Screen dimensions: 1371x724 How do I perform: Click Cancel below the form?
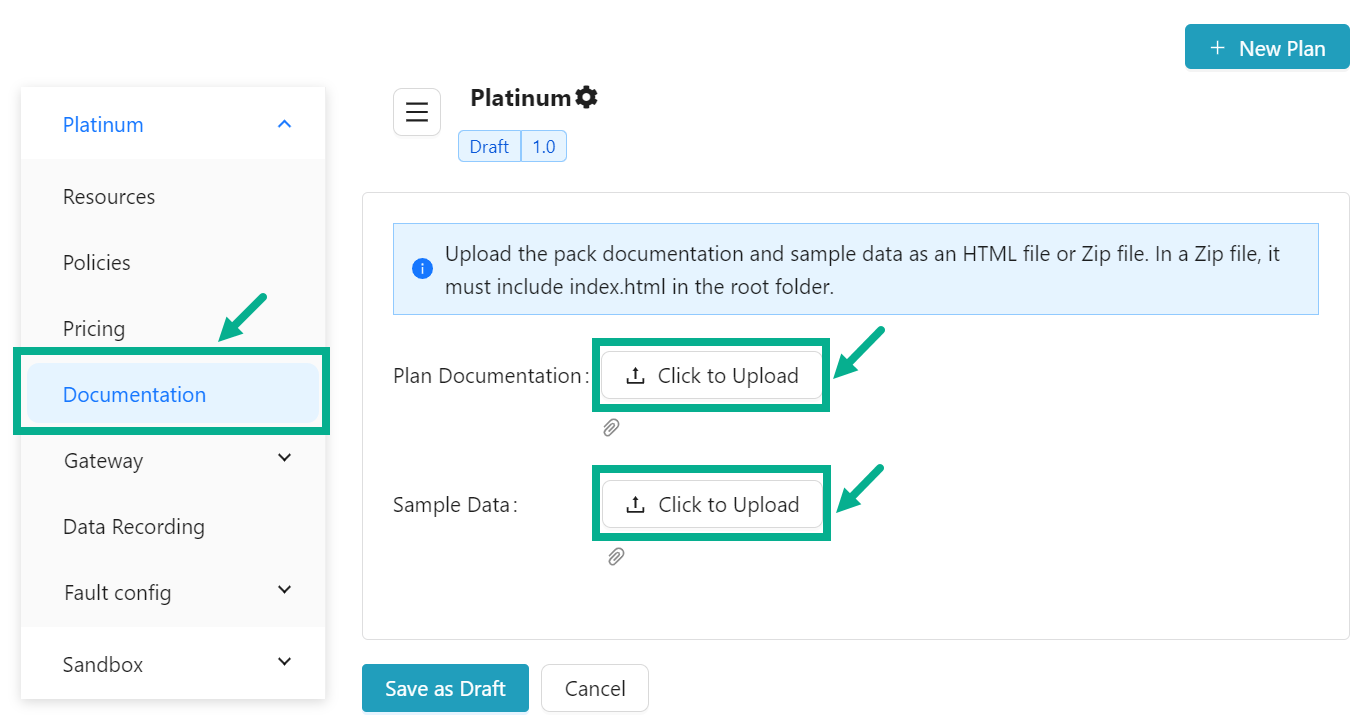[594, 688]
